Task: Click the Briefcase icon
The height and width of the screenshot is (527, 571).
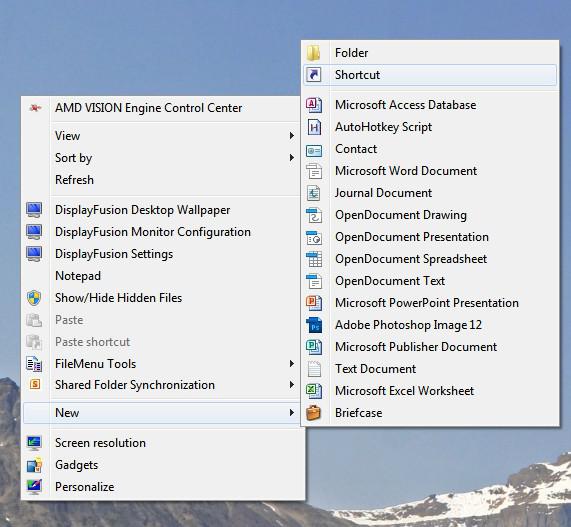Action: pos(314,413)
